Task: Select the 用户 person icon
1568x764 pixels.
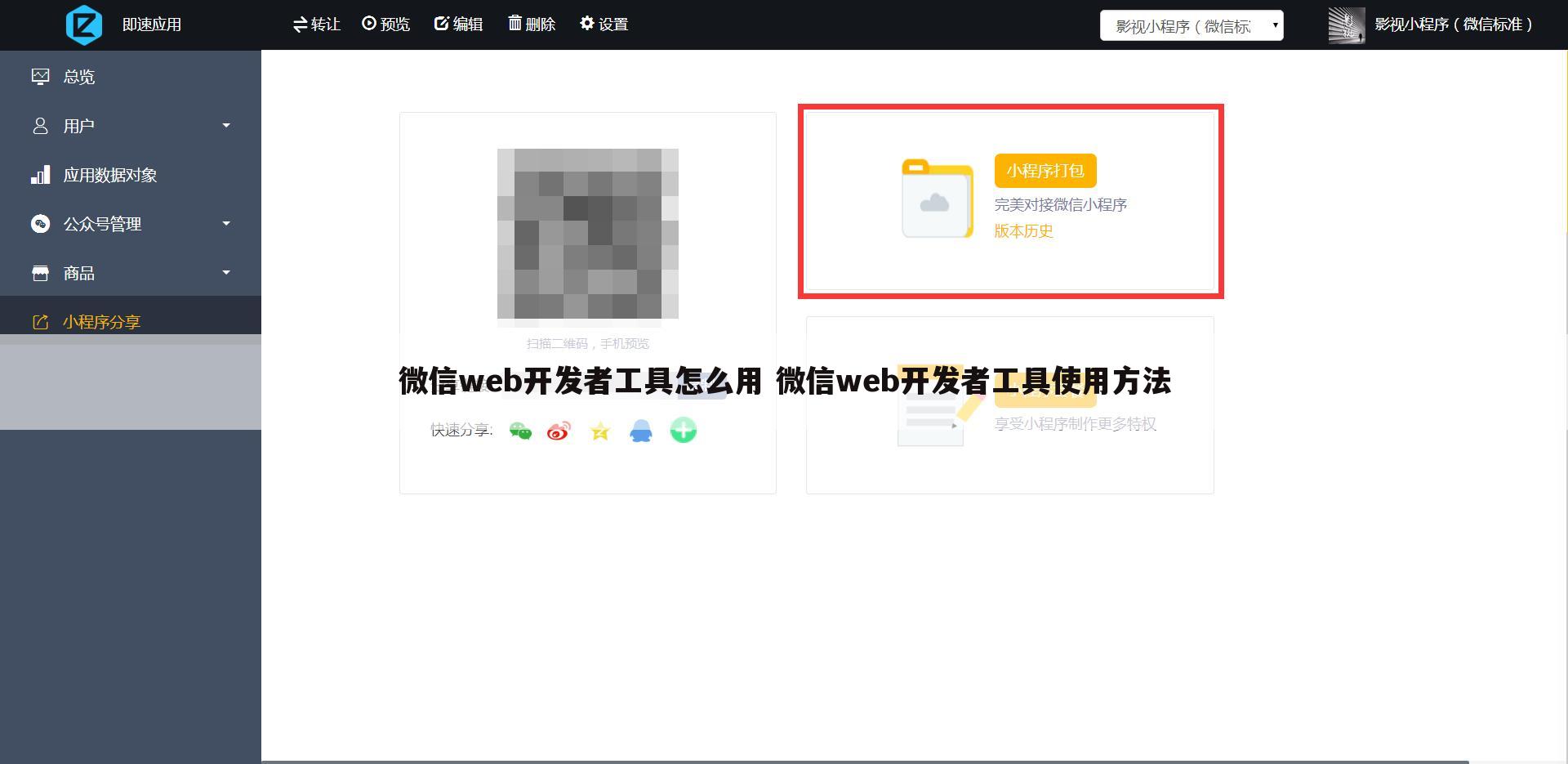Action: point(40,126)
